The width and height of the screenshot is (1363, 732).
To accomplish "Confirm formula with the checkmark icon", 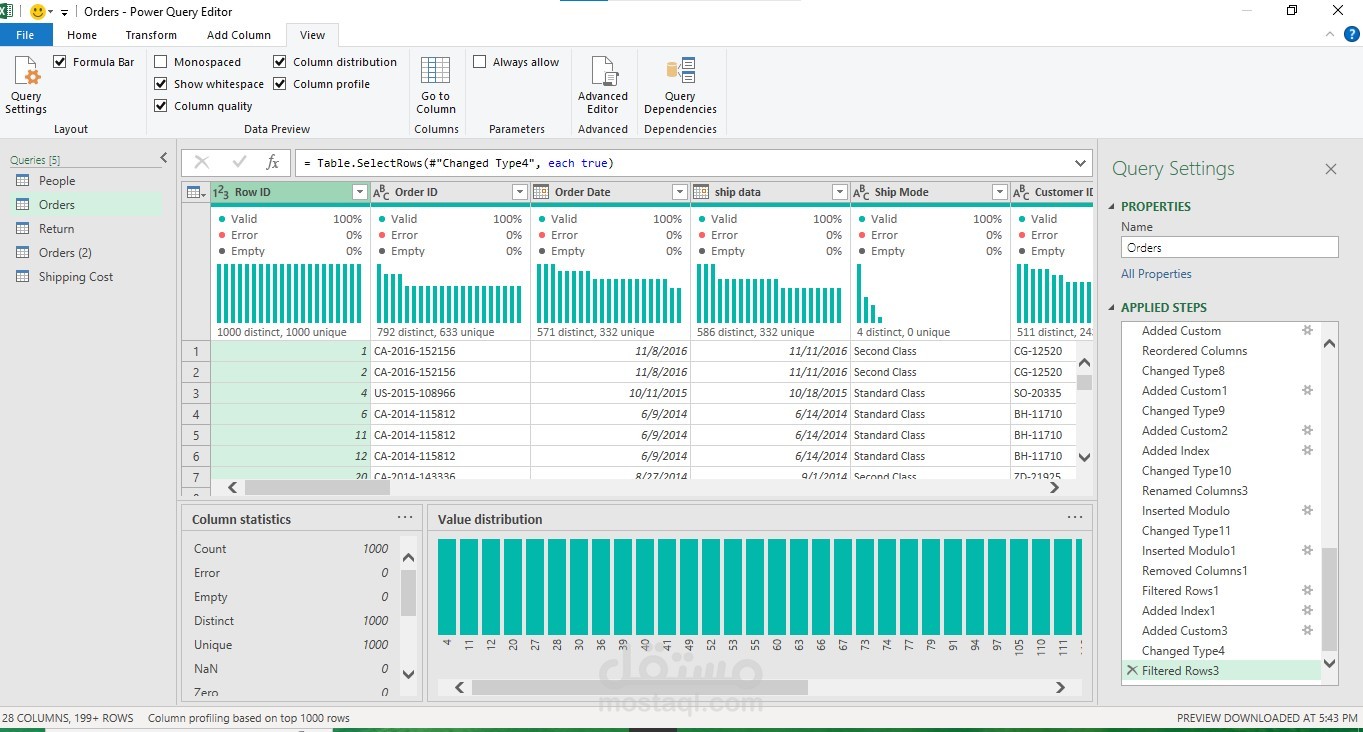I will click(239, 163).
